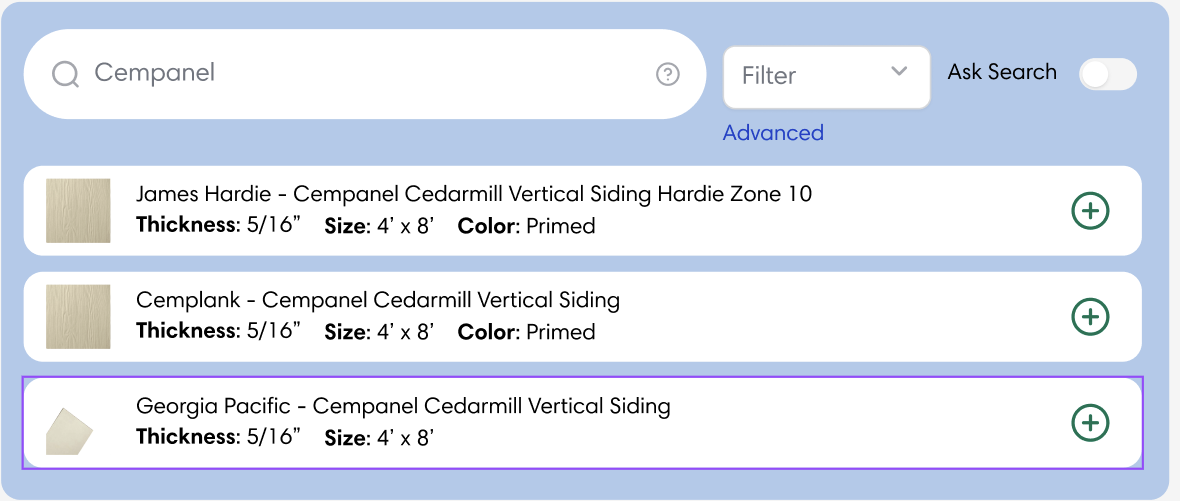Open the Advanced search link
Viewport: 1180px width, 501px height.
[x=773, y=133]
